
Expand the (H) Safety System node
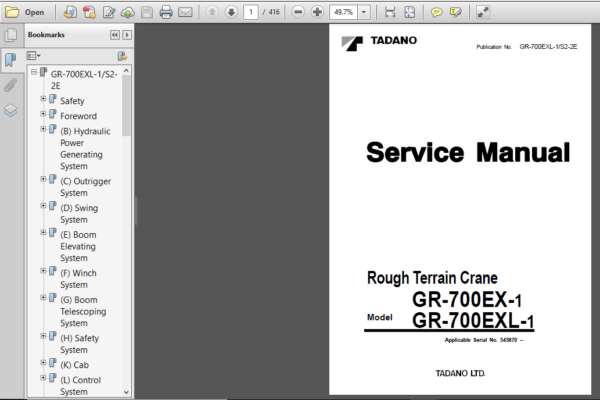click(x=43, y=336)
